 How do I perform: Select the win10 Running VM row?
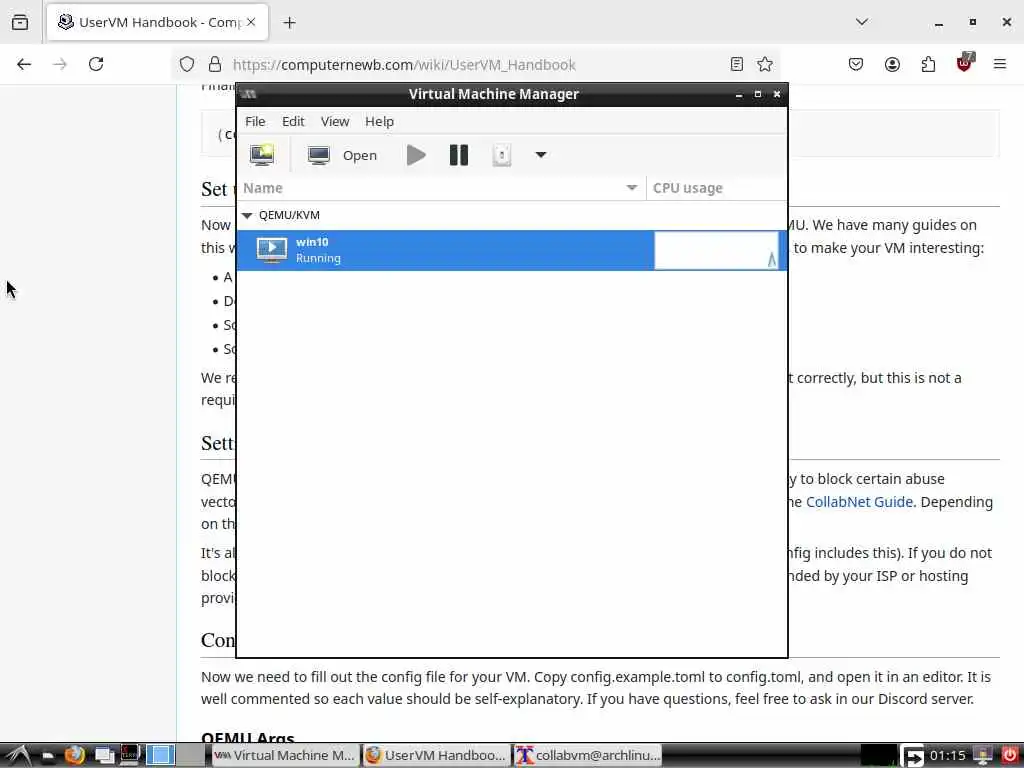[511, 250]
